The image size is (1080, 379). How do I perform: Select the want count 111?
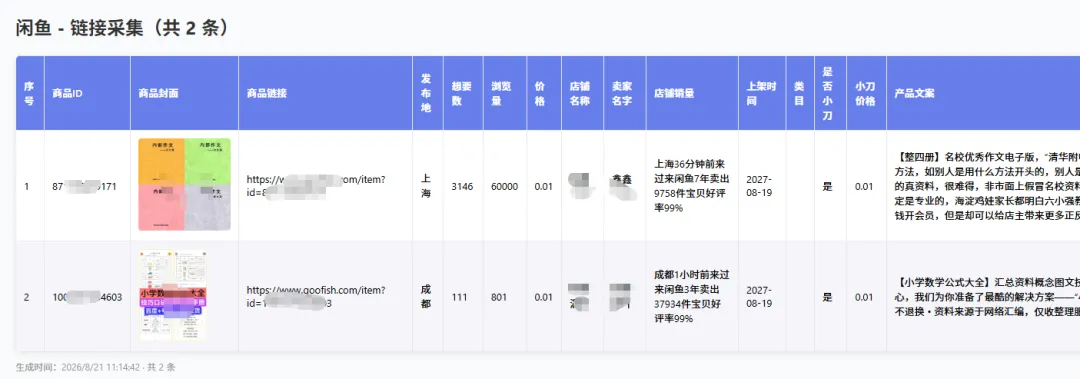pyautogui.click(x=459, y=297)
